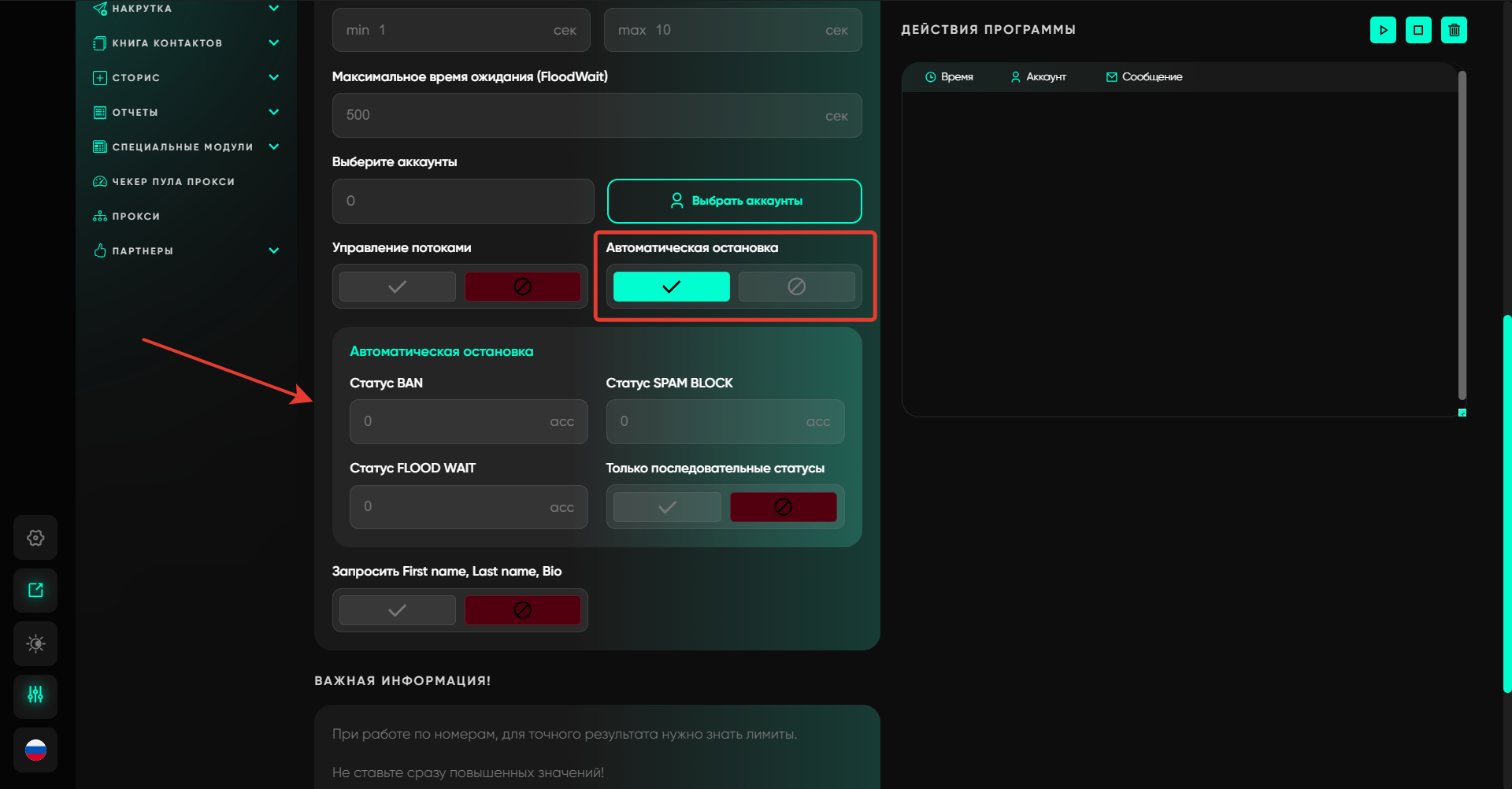This screenshot has height=789, width=1512.
Task: Open settings gear in left sidebar
Action: click(x=35, y=538)
